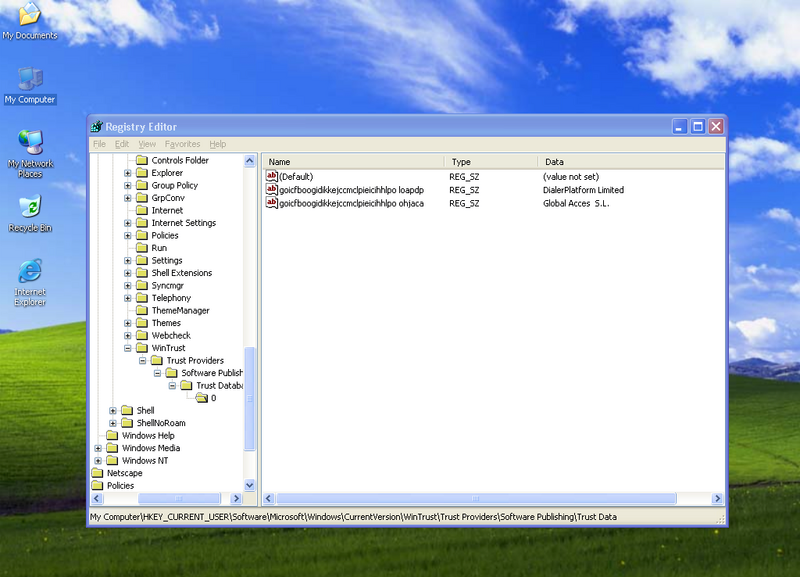The height and width of the screenshot is (577, 800).
Task: Select the Policies key under Internet Settings
Action: (165, 235)
